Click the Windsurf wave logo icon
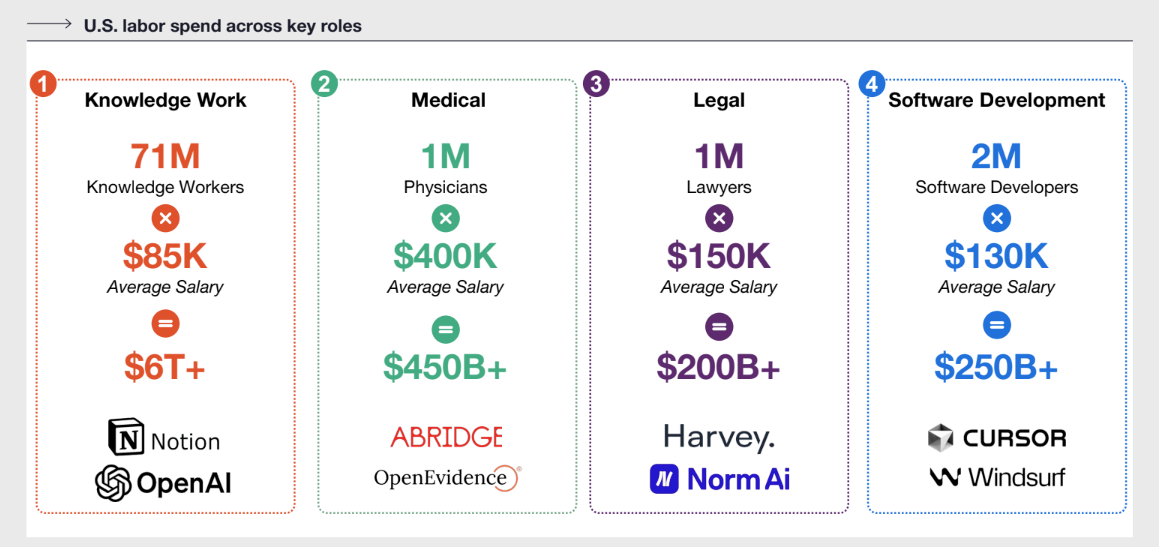This screenshot has width=1159, height=547. tap(945, 478)
